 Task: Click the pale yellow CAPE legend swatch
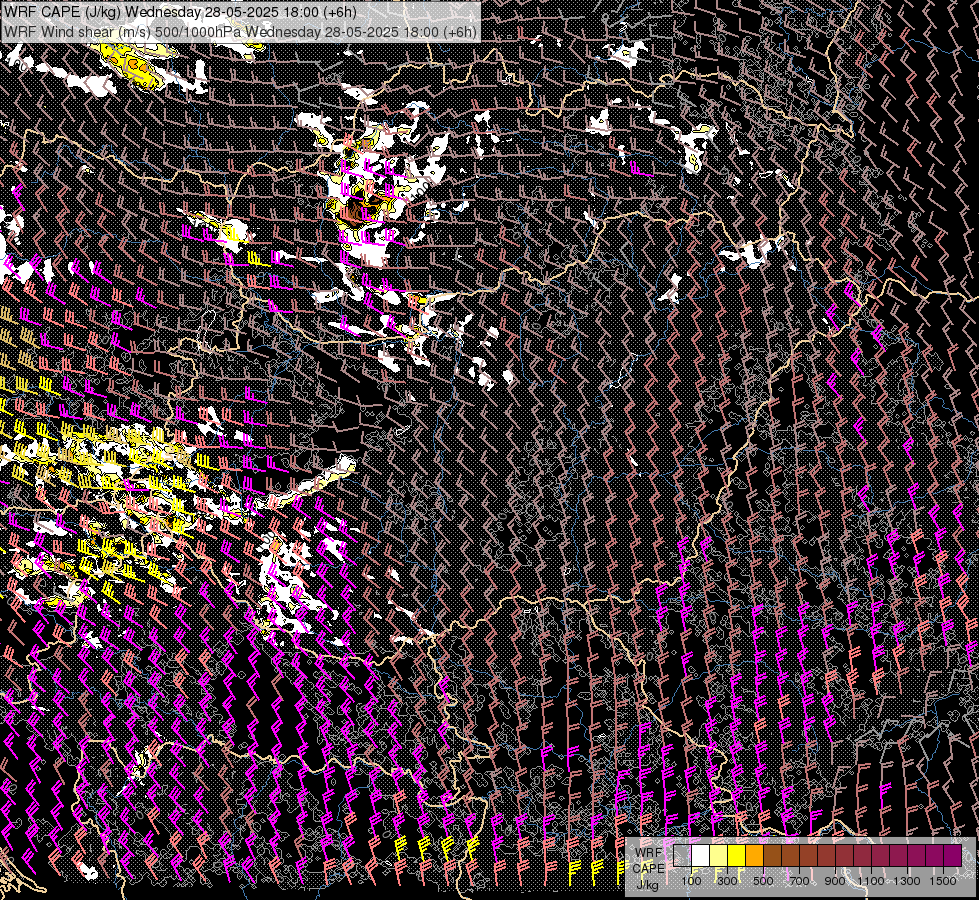pos(719,855)
